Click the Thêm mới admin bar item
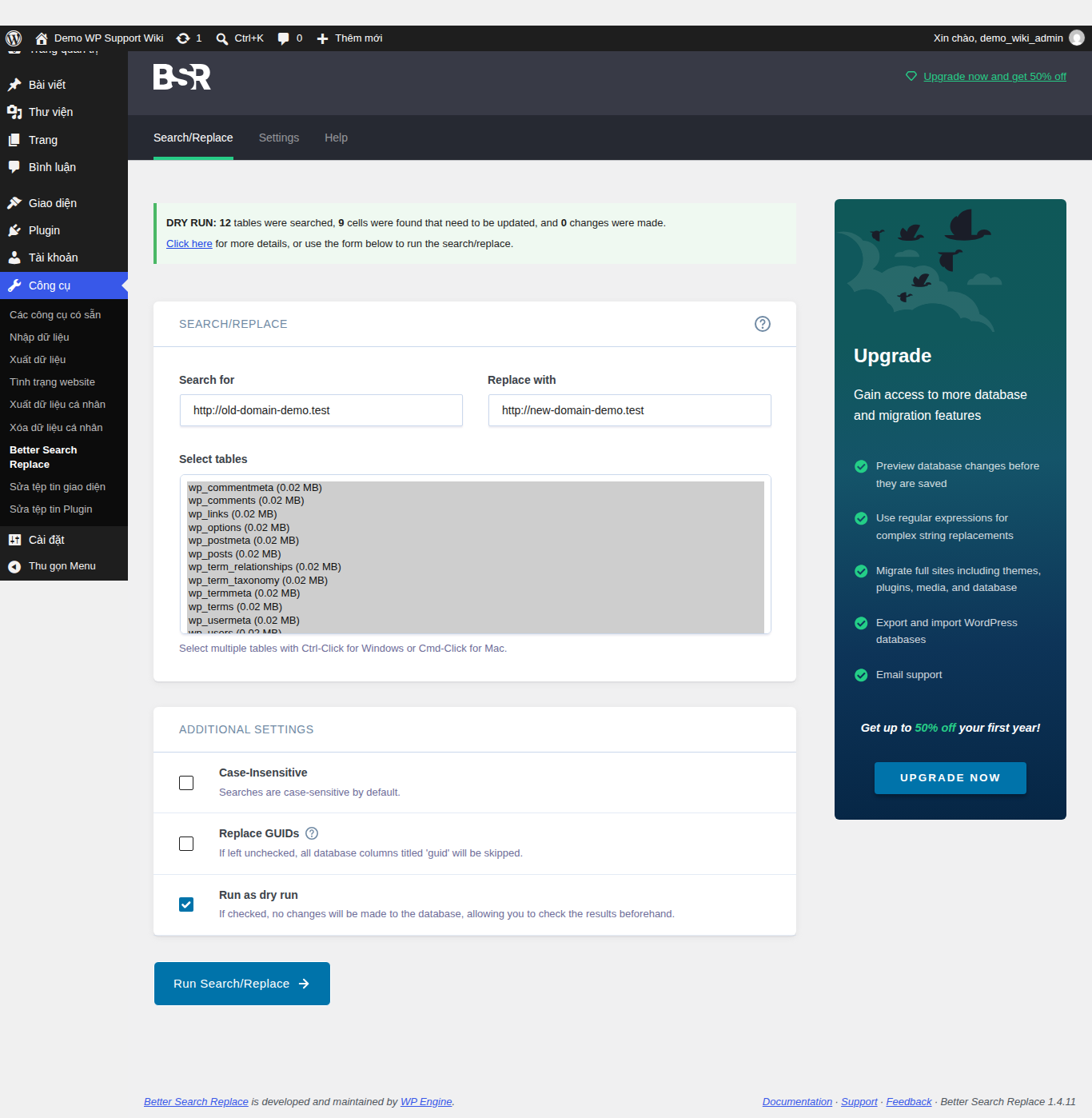The width and height of the screenshot is (1092, 1118). pyautogui.click(x=349, y=38)
